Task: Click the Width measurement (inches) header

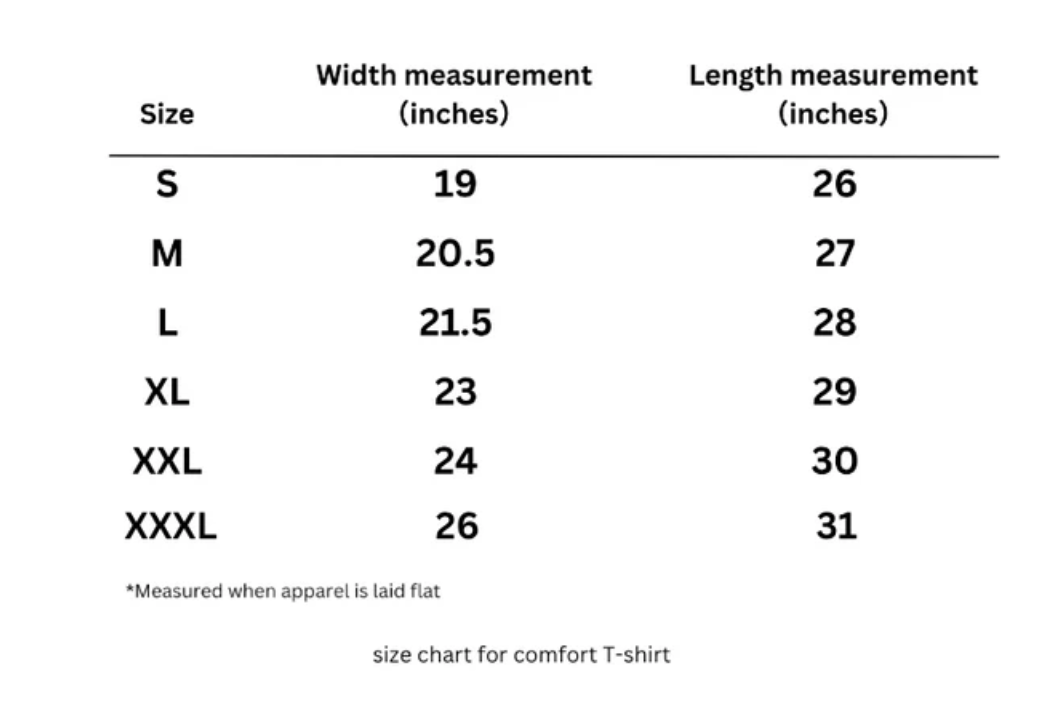Action: 454,94
